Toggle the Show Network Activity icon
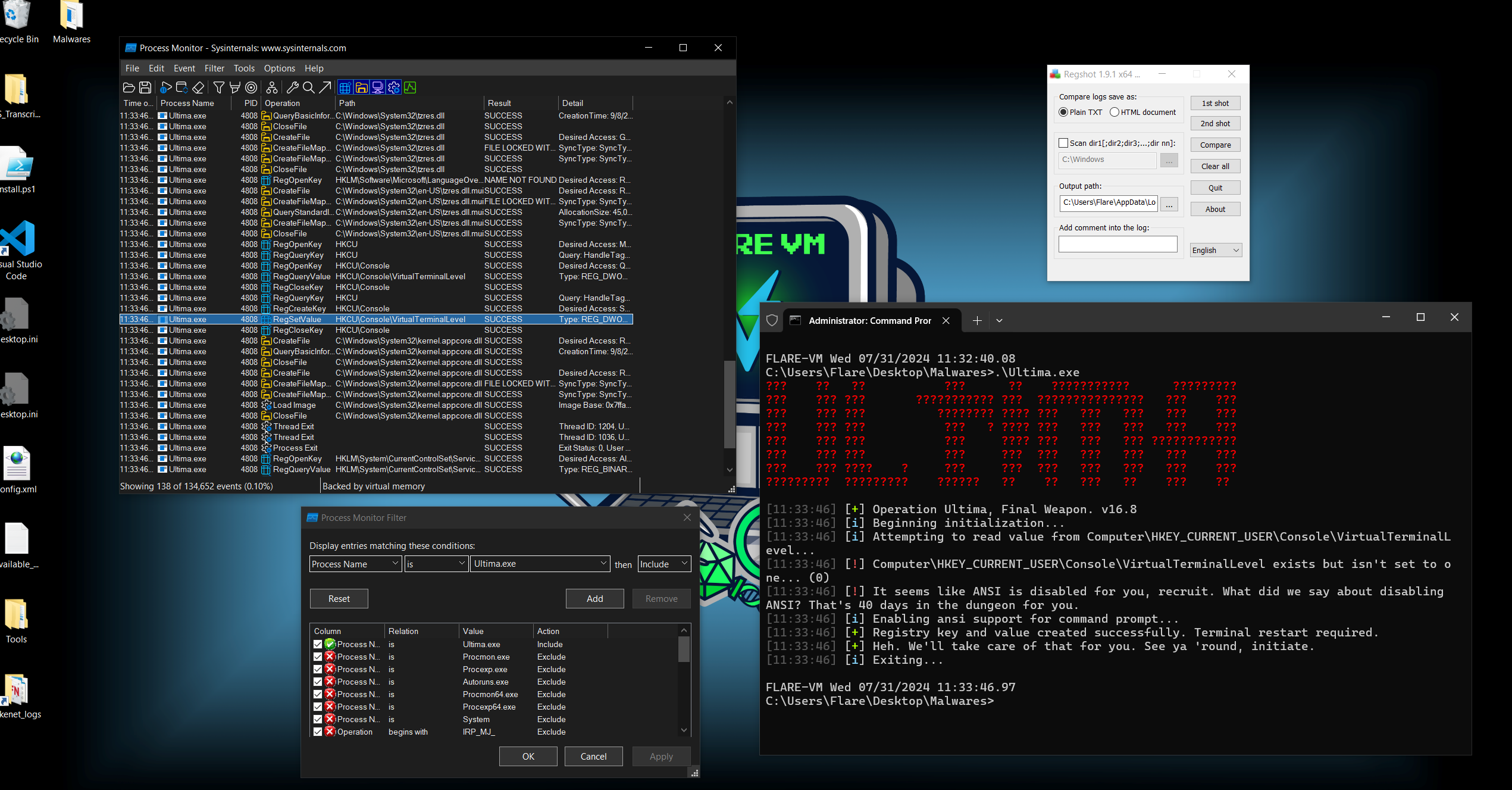Viewport: 1512px width, 790px height. [377, 88]
